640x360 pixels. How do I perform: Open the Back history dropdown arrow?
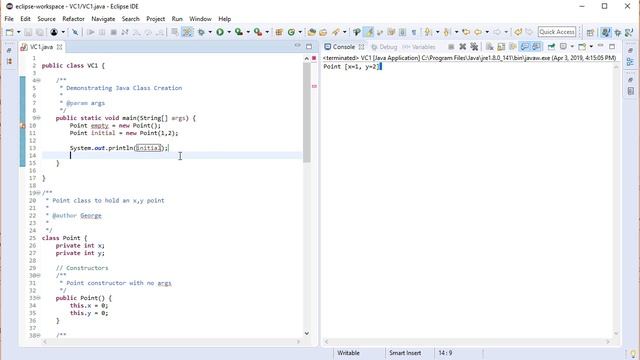click(x=487, y=32)
